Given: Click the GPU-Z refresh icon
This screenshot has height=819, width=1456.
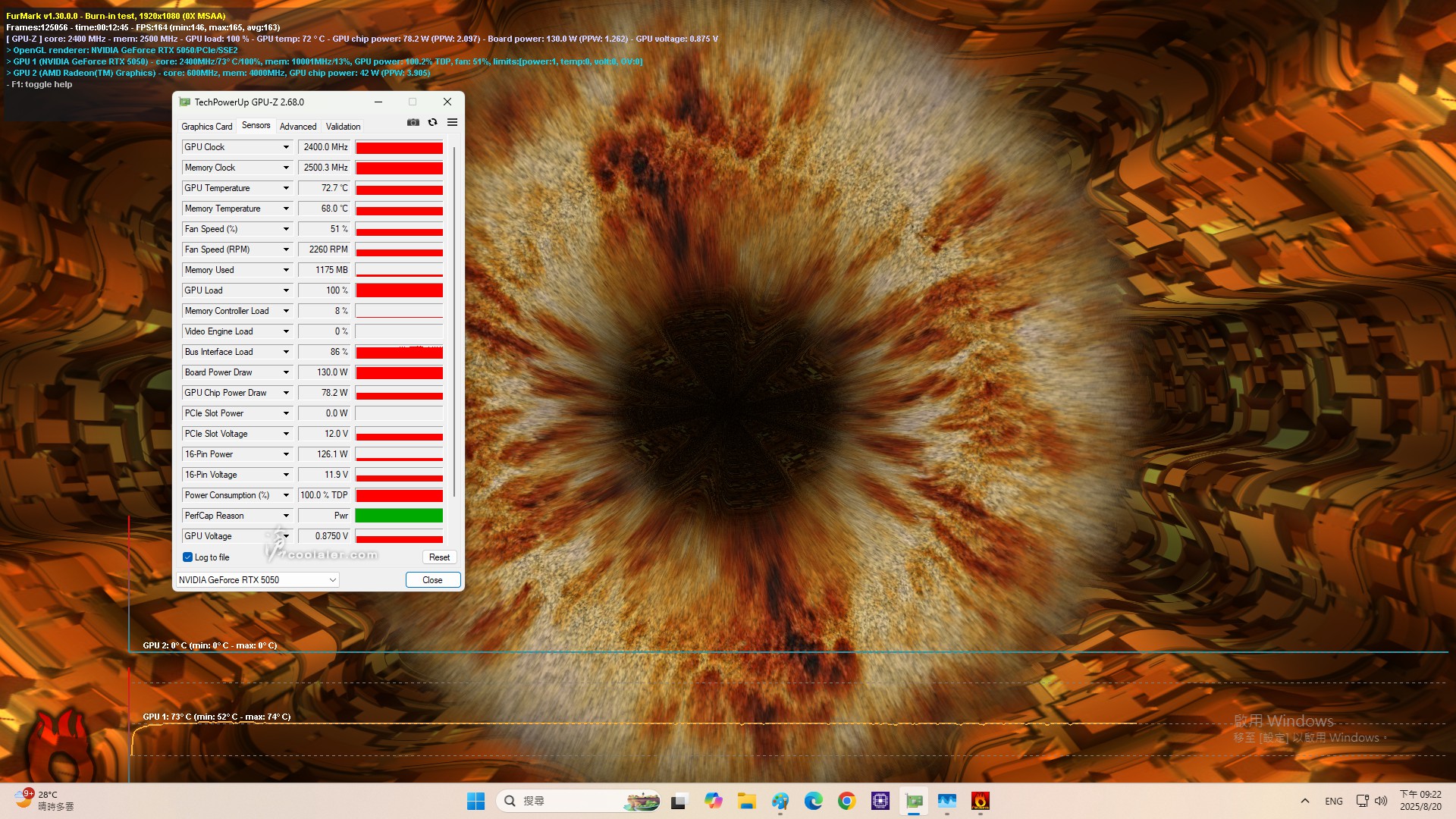Looking at the screenshot, I should [x=432, y=122].
